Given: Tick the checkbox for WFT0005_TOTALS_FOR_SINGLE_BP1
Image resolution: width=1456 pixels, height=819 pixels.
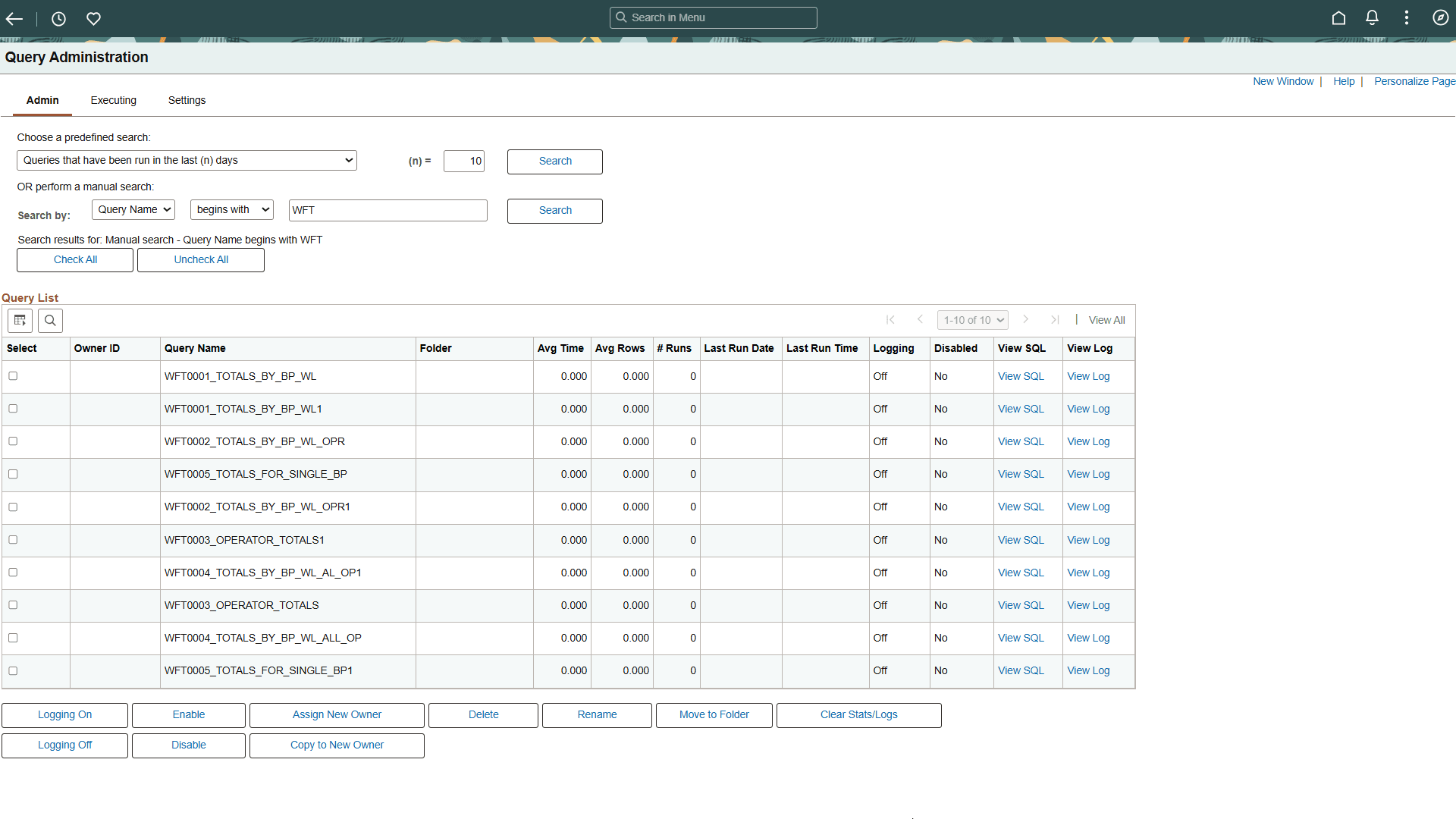Looking at the screenshot, I should tap(13, 670).
